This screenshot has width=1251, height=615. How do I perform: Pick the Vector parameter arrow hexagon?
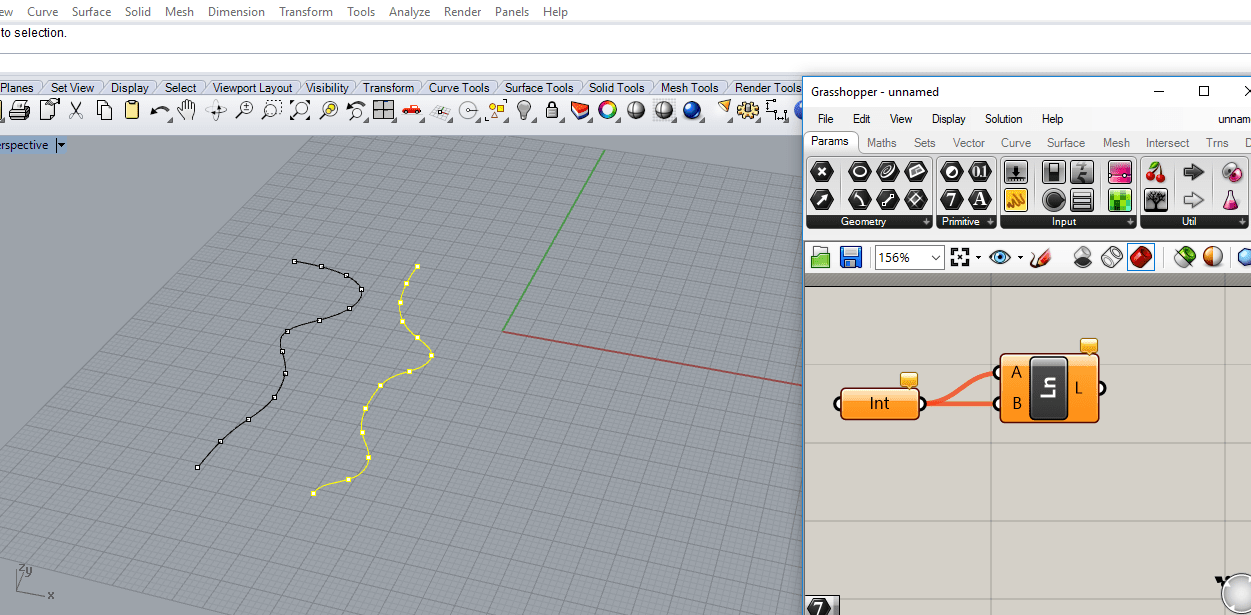(822, 199)
